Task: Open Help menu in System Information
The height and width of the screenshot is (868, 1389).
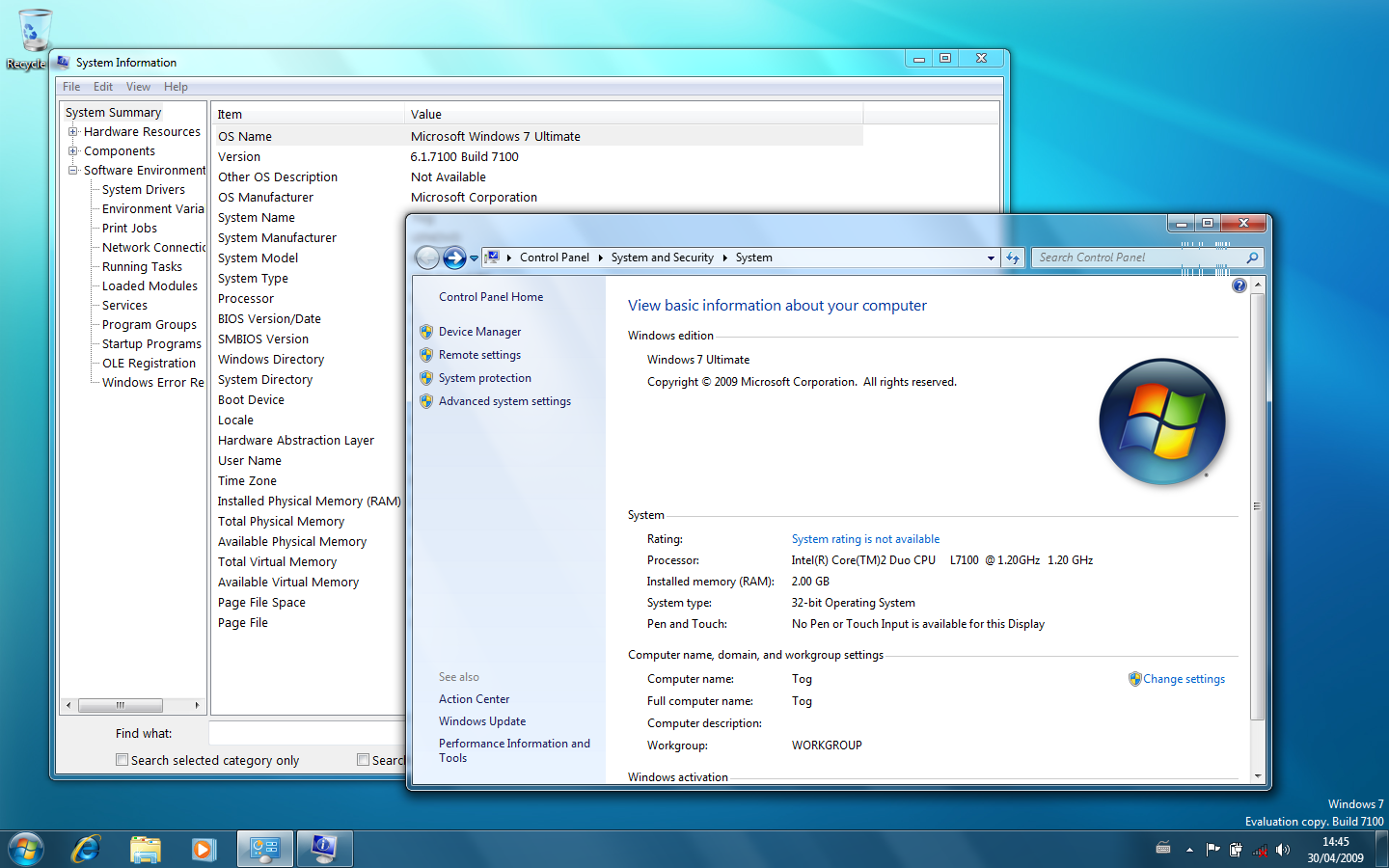Action: [176, 87]
